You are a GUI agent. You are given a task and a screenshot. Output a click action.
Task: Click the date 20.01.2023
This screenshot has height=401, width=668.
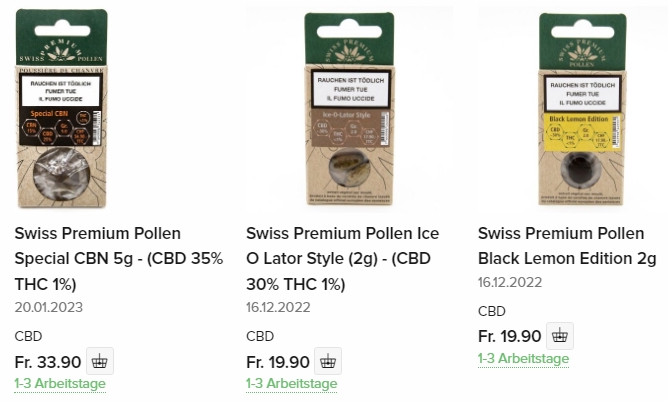(x=49, y=307)
